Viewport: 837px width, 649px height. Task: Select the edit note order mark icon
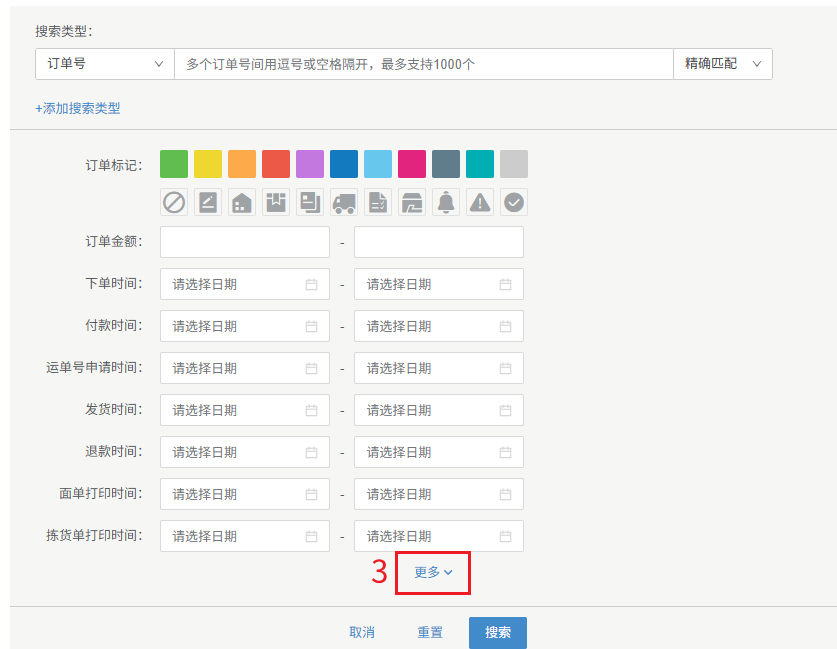[x=208, y=202]
